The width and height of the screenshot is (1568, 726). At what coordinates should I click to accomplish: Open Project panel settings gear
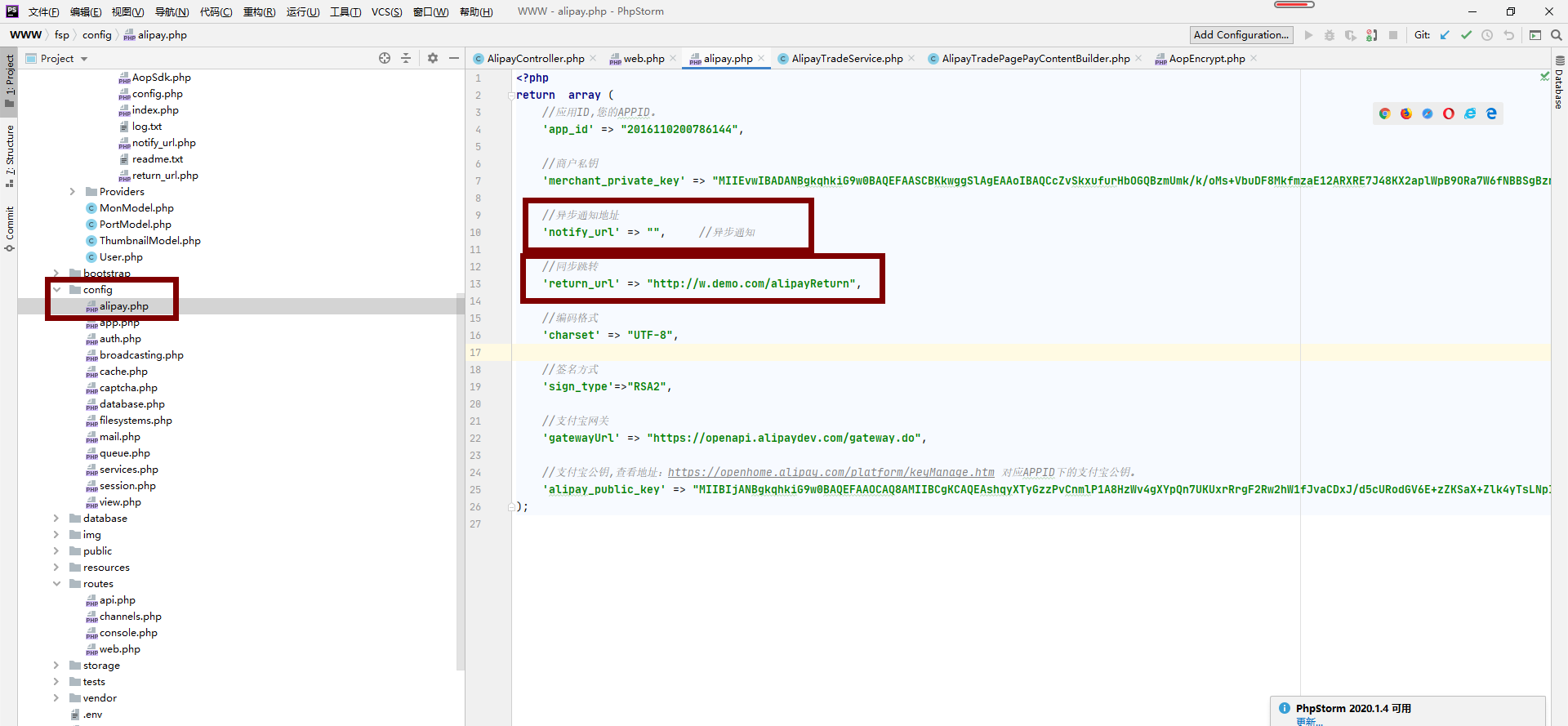coord(433,58)
